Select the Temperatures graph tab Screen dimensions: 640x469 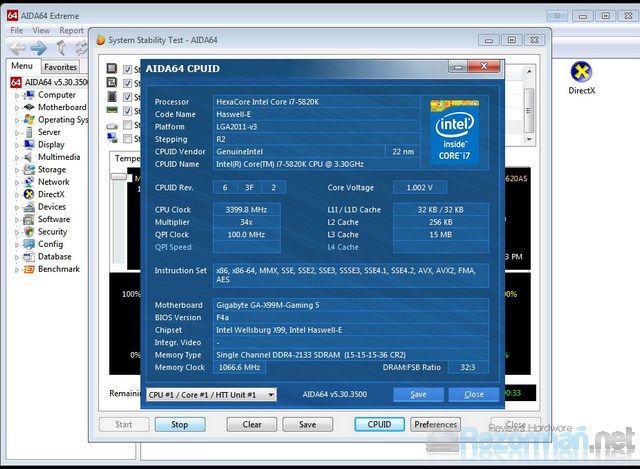[126, 158]
